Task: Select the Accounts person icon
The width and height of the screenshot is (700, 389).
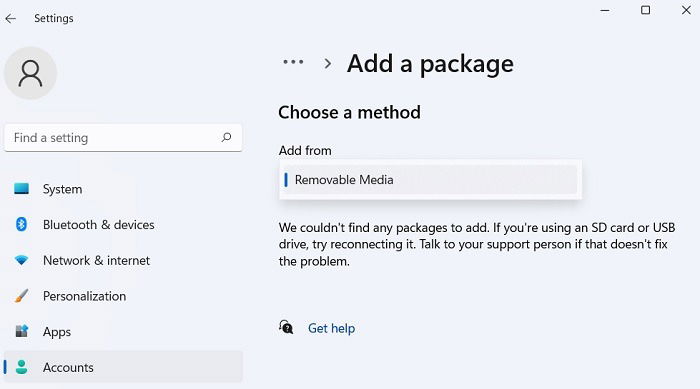Action: [21, 367]
